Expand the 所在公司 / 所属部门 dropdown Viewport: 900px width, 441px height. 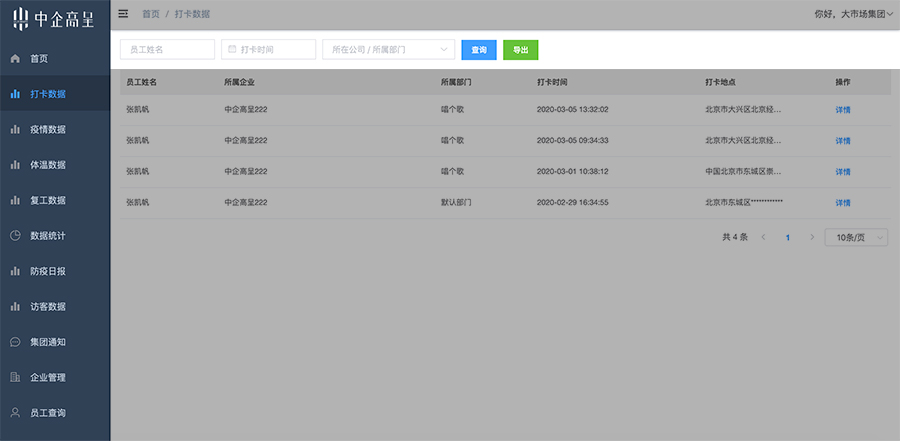tap(389, 49)
